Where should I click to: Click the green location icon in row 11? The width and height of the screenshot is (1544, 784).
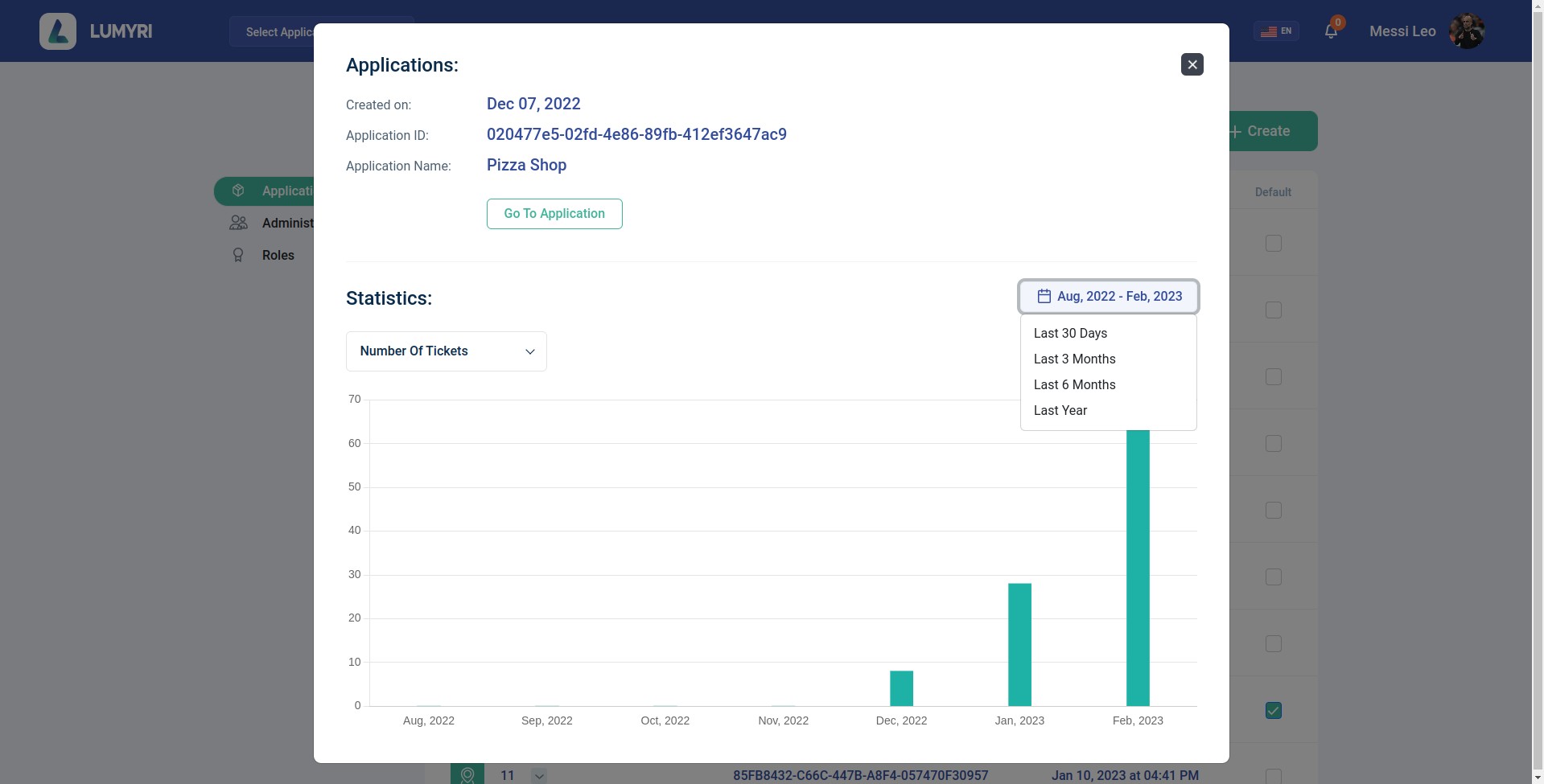(x=467, y=775)
